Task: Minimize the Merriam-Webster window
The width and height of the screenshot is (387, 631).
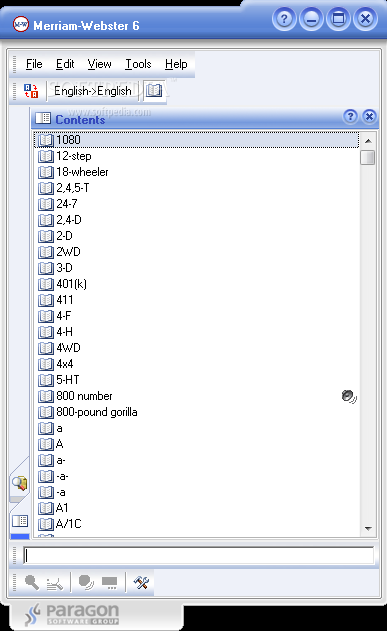Action: click(x=311, y=19)
